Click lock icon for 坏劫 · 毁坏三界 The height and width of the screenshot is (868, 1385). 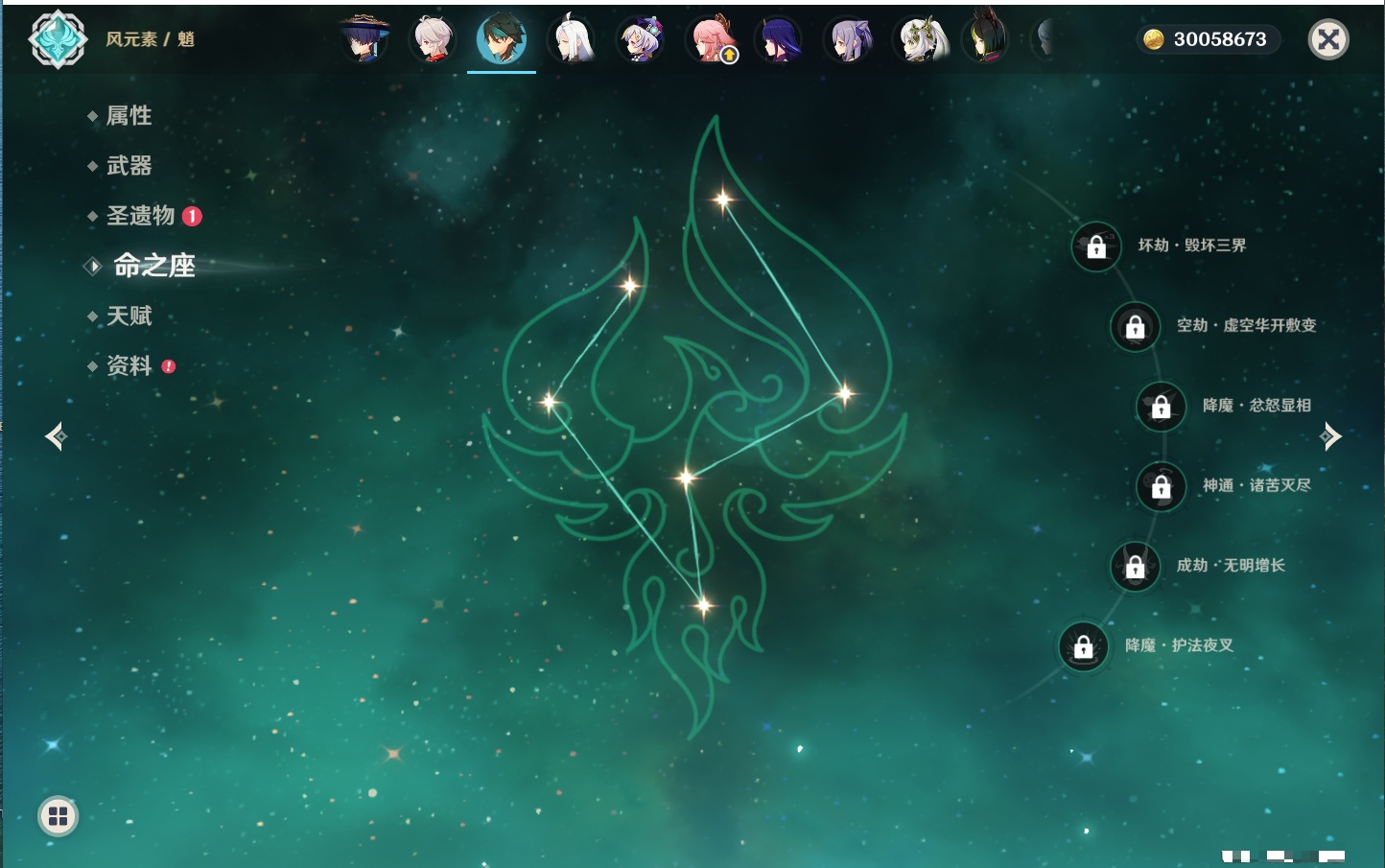[x=1096, y=246]
